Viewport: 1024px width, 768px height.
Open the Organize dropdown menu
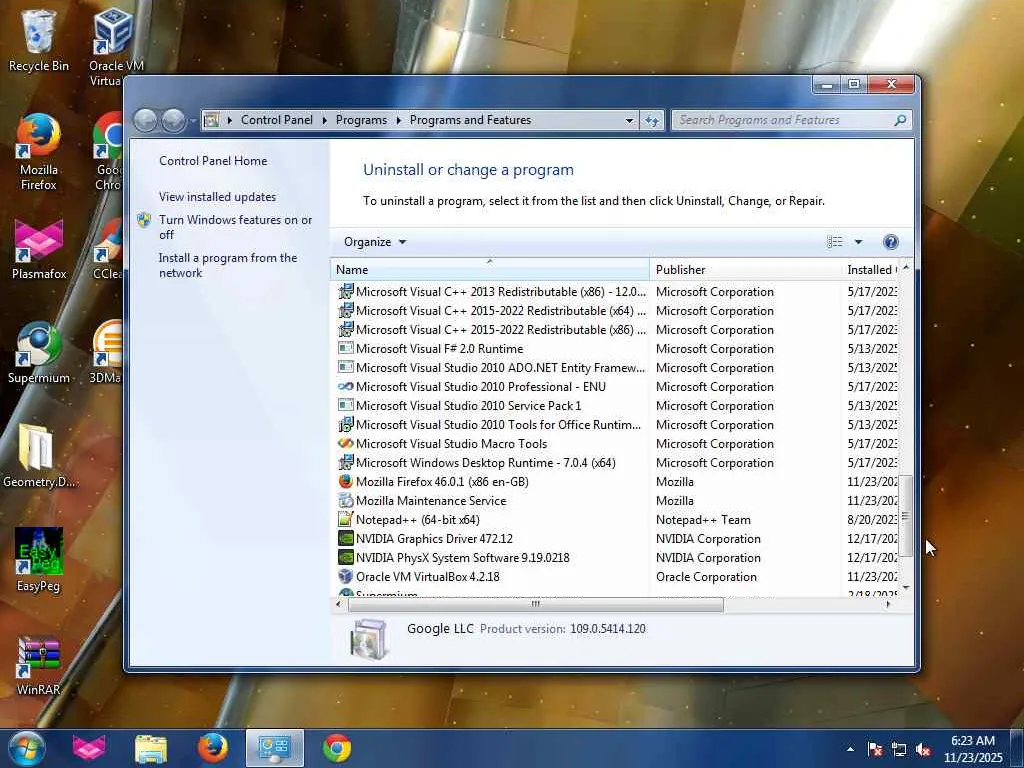(375, 242)
